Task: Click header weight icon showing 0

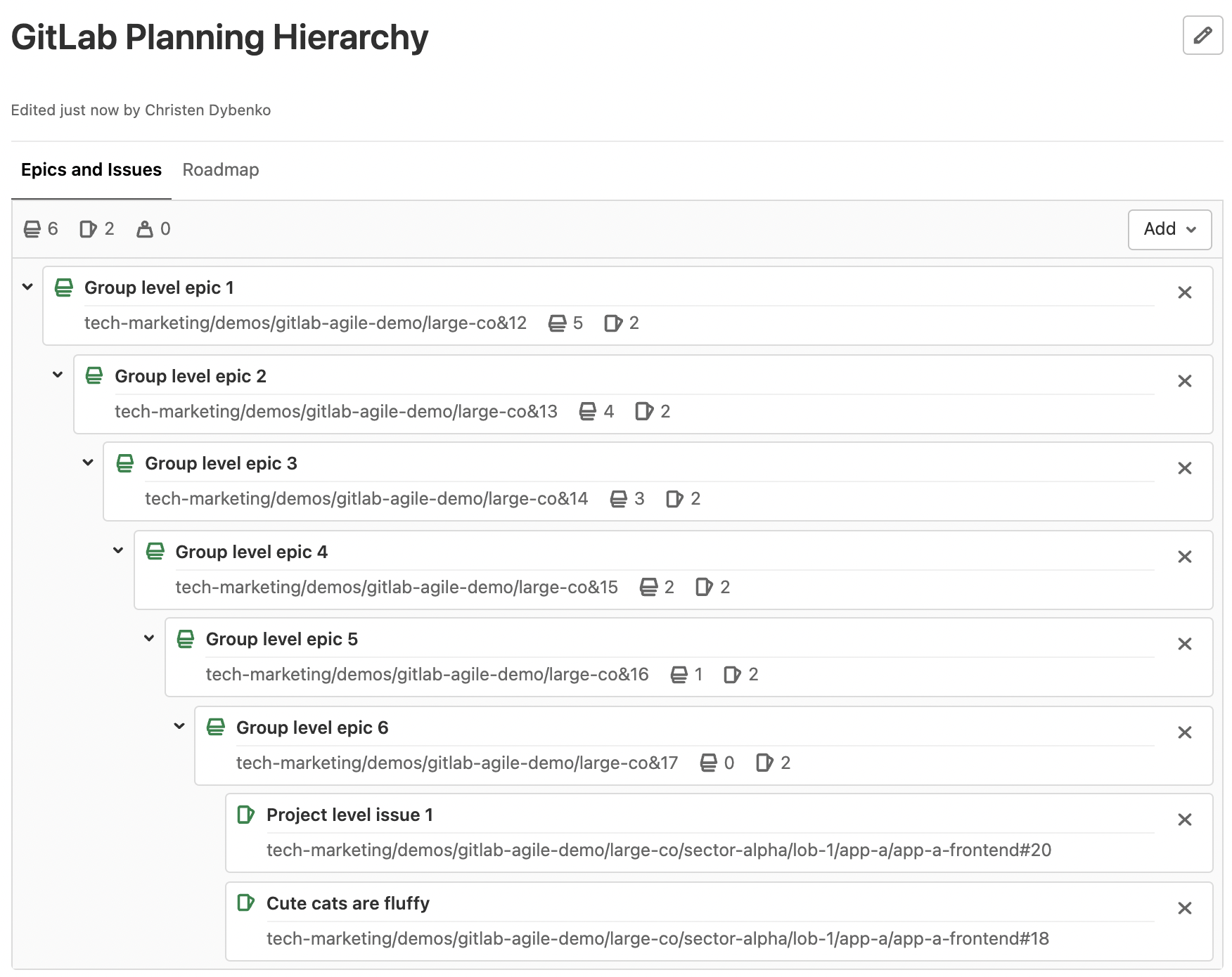Action: tap(145, 229)
